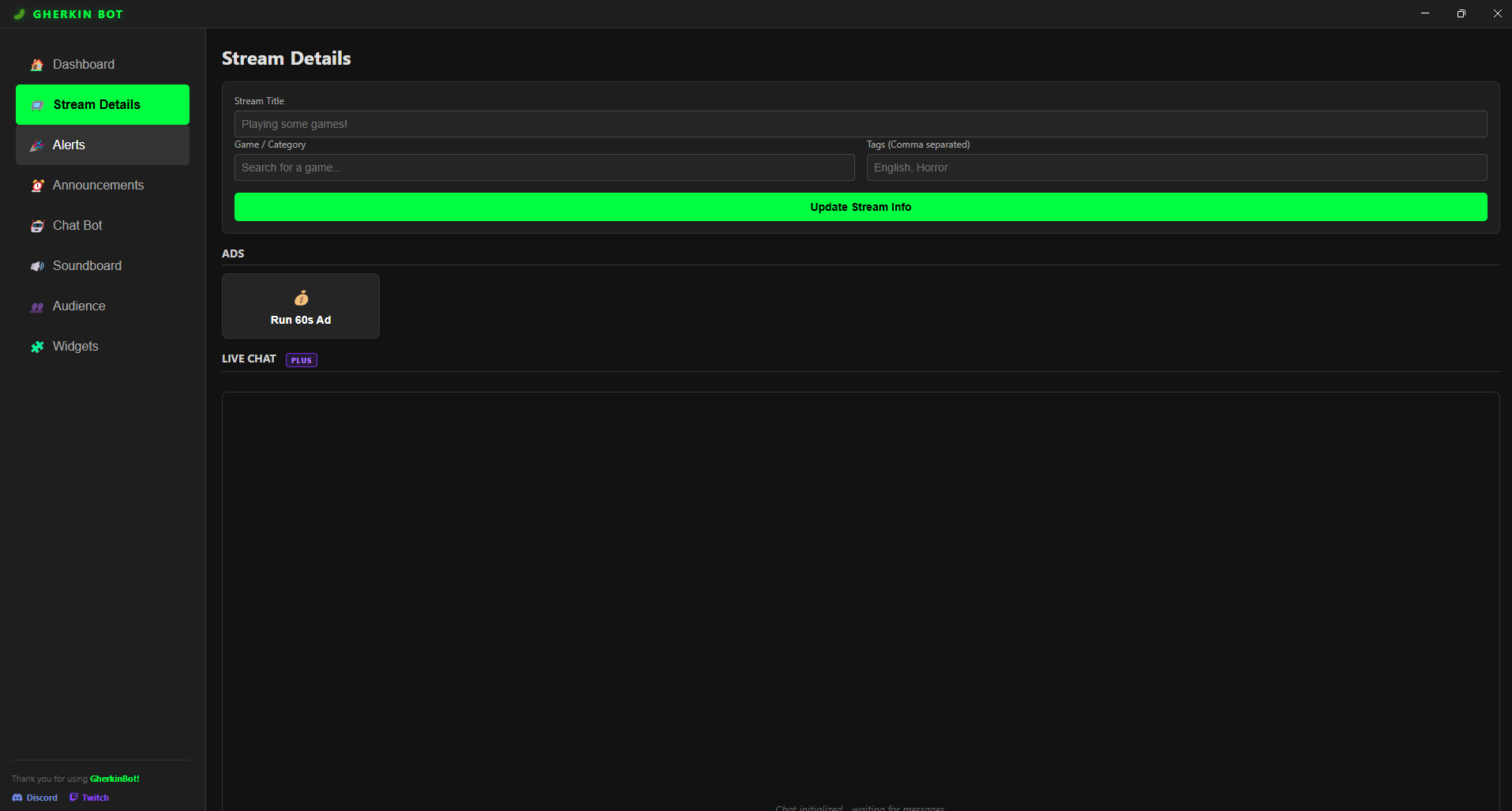The height and width of the screenshot is (811, 1512).
Task: Click the money bag ad icon
Action: click(301, 297)
